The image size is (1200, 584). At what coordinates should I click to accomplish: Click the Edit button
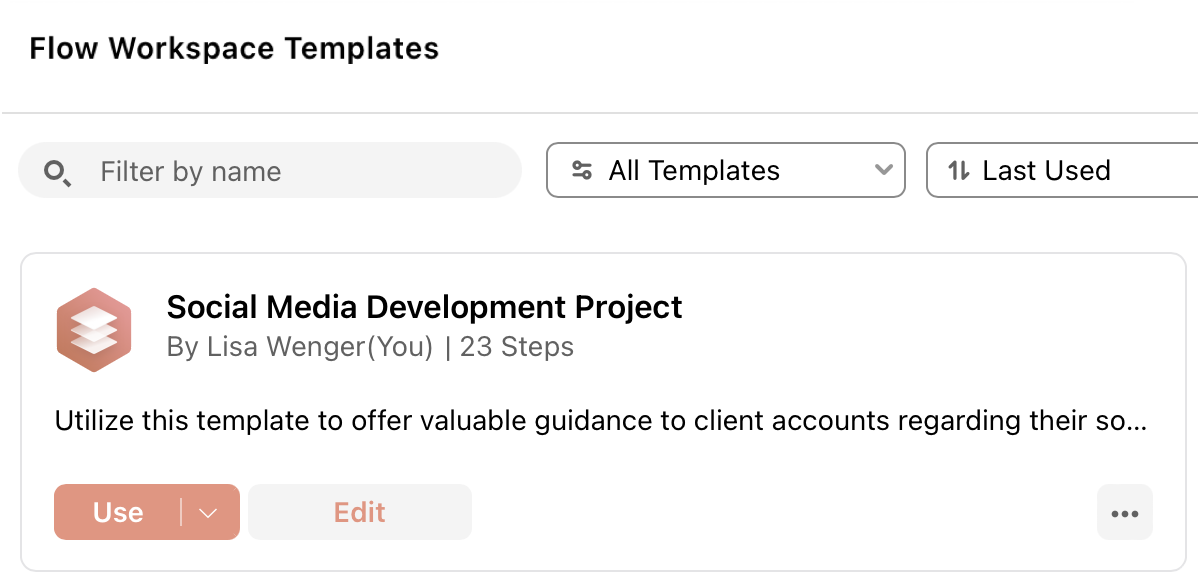360,512
